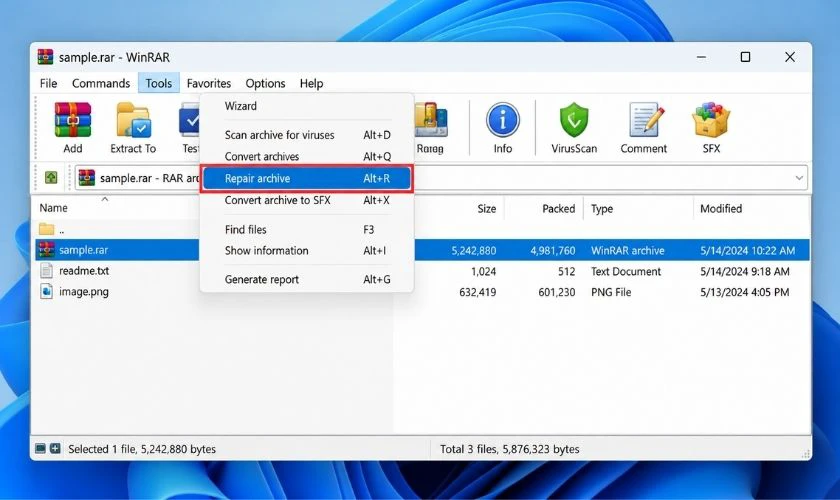Click the sample.rar address bar field

(440, 178)
